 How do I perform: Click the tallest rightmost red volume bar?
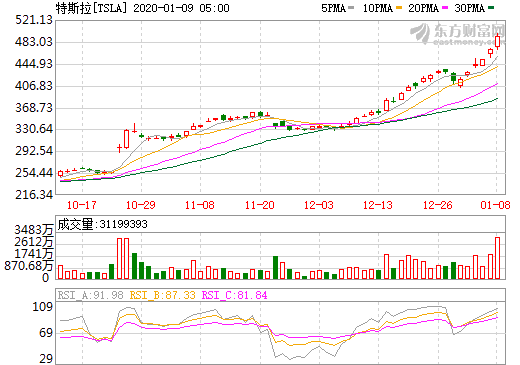[497, 258]
